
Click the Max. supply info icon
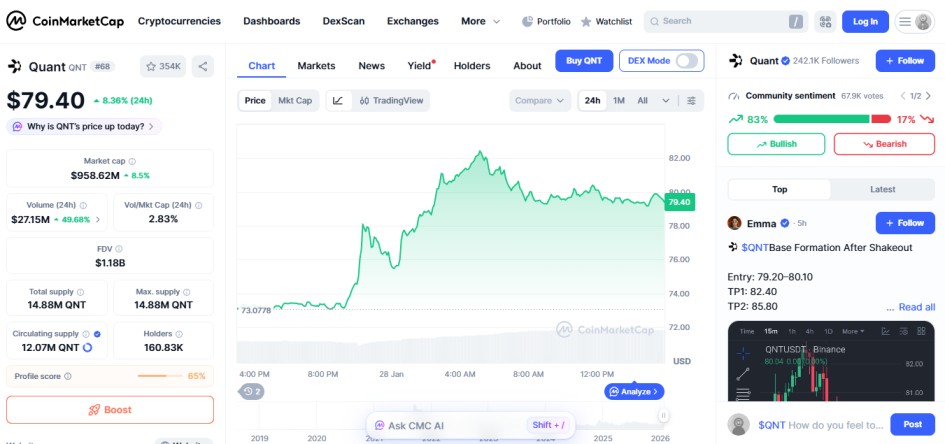[187, 292]
